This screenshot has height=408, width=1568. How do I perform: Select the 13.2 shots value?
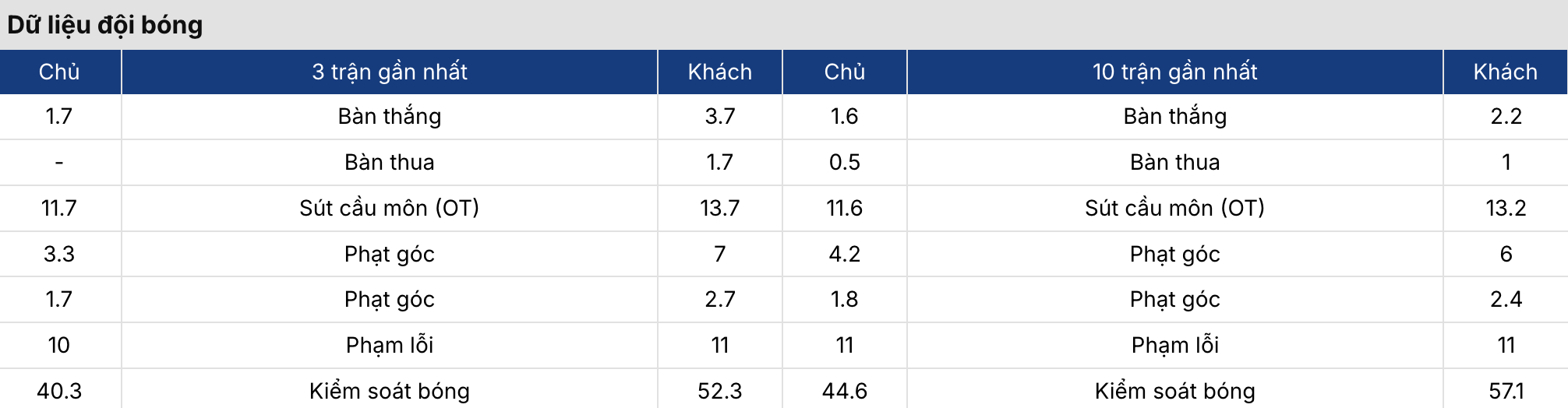1506,208
